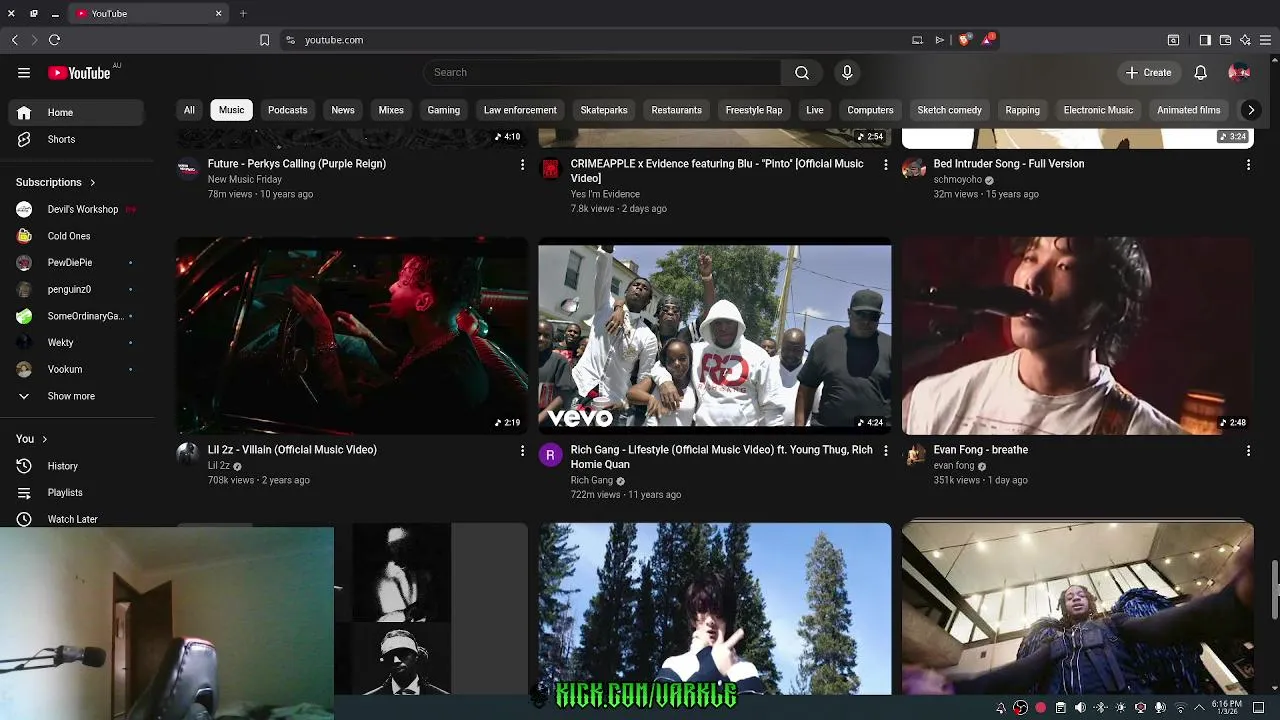Open options for Future - Perkys Calling video
The width and height of the screenshot is (1280, 720).
(x=522, y=165)
